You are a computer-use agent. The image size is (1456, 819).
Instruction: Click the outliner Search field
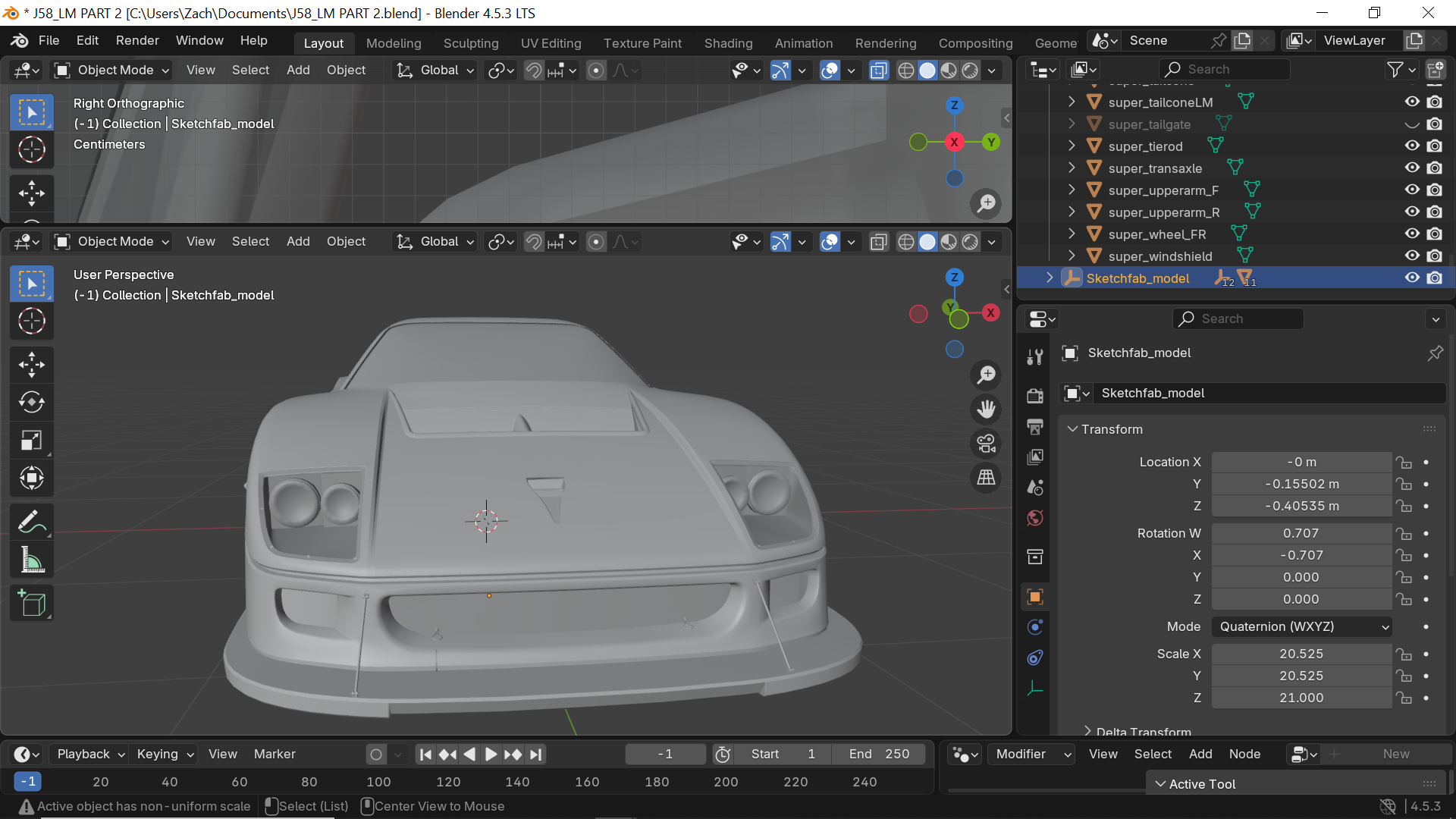1225,69
